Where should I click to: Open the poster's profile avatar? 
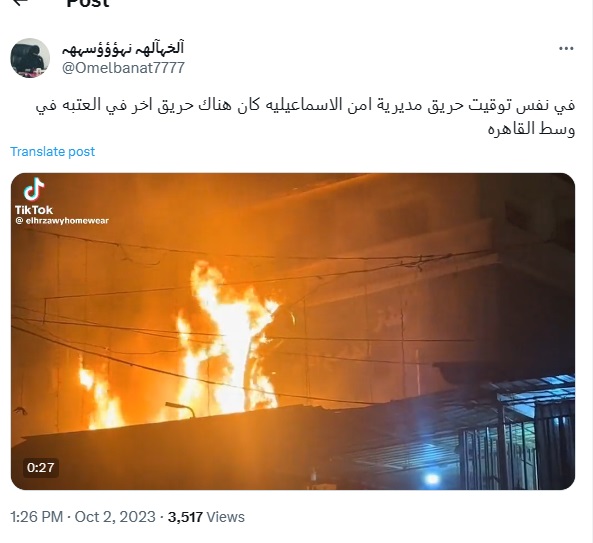(x=30, y=58)
